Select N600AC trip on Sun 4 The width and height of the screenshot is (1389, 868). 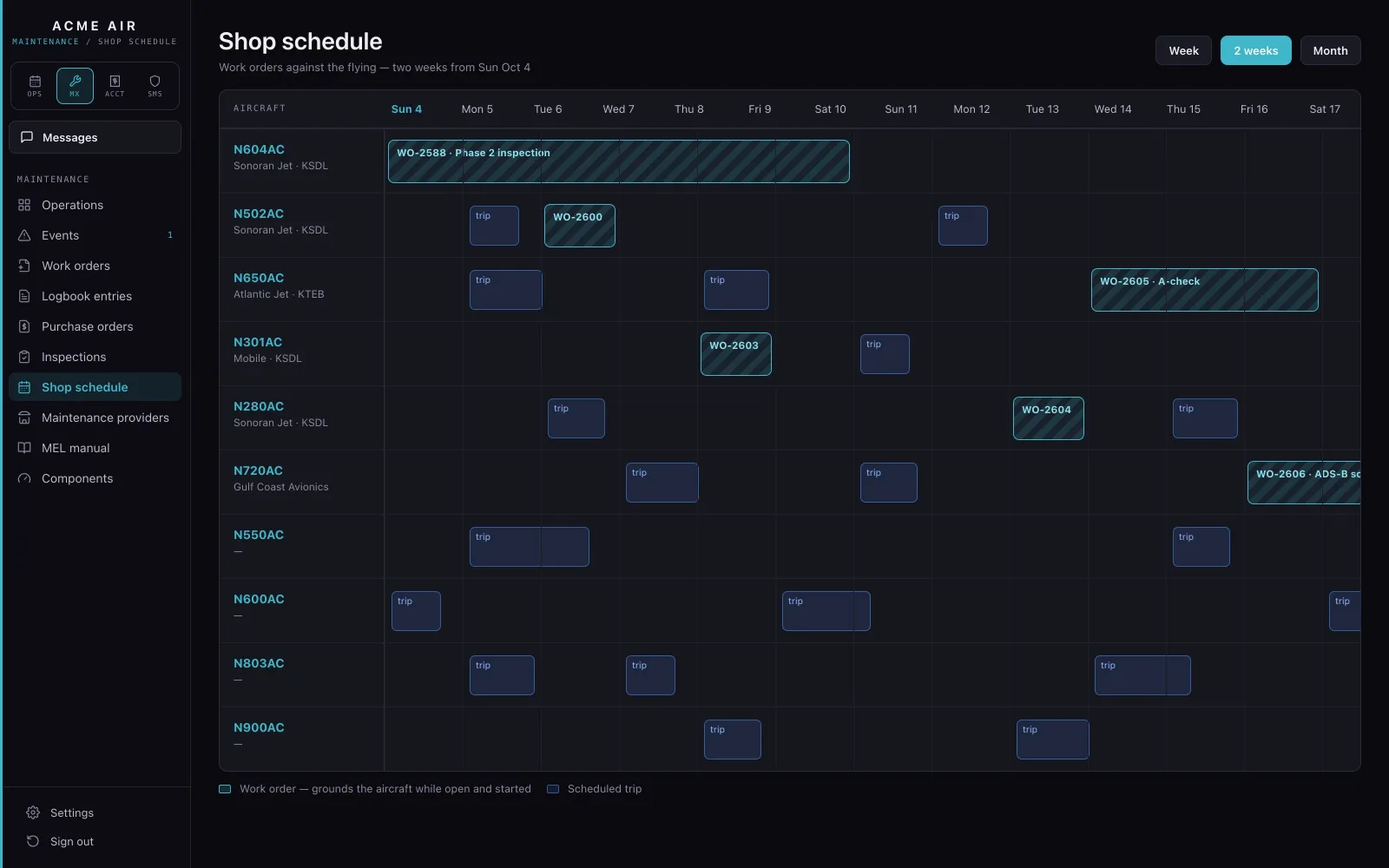416,611
